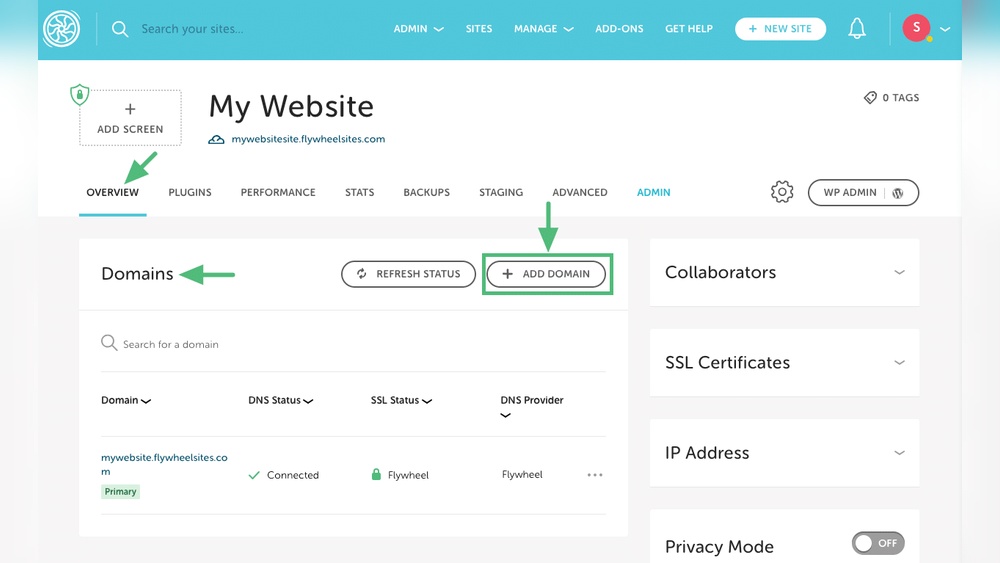Click the 0 TAGS label

pos(901,98)
